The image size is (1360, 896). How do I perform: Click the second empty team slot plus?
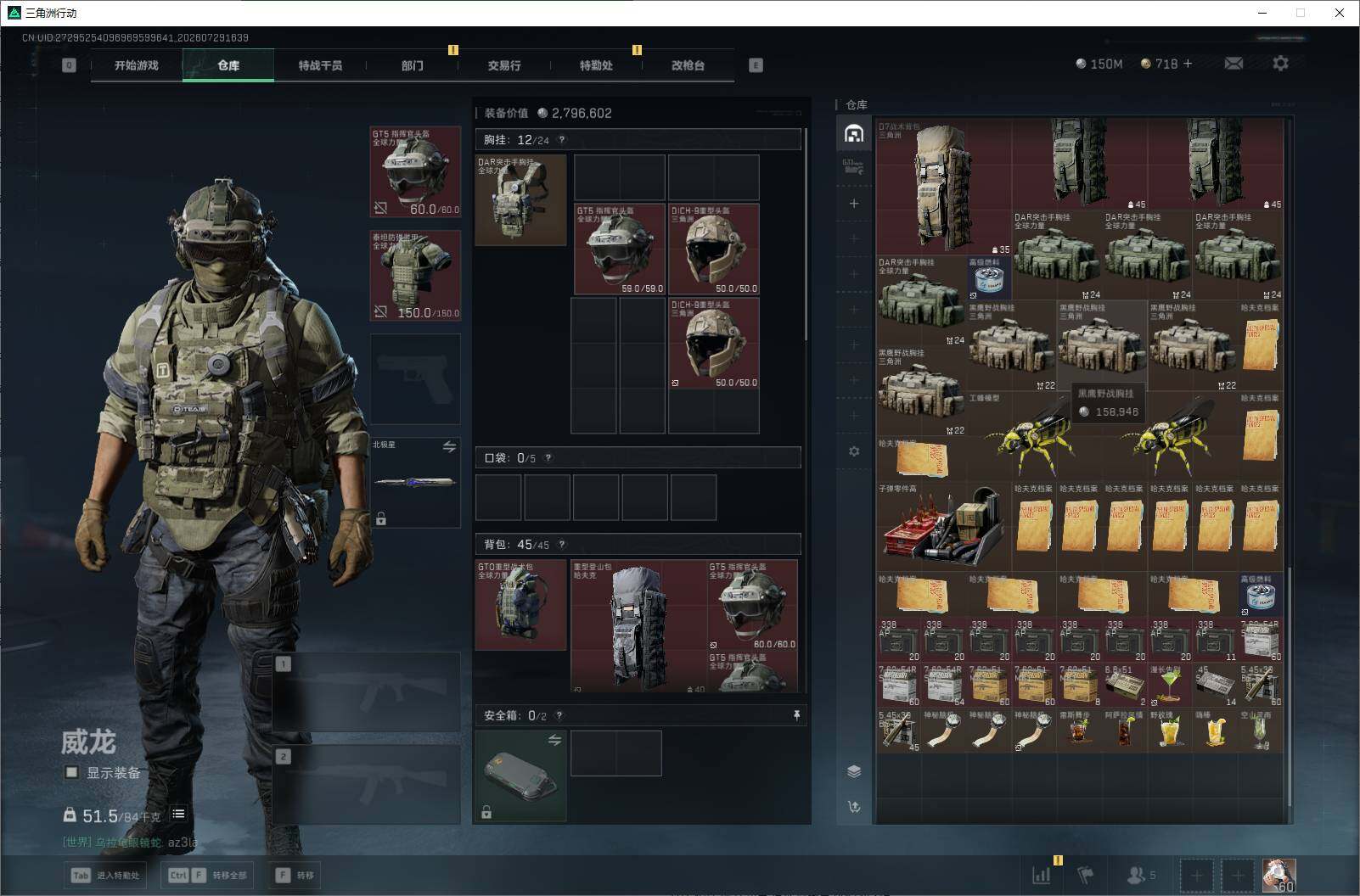pyautogui.click(x=1238, y=875)
